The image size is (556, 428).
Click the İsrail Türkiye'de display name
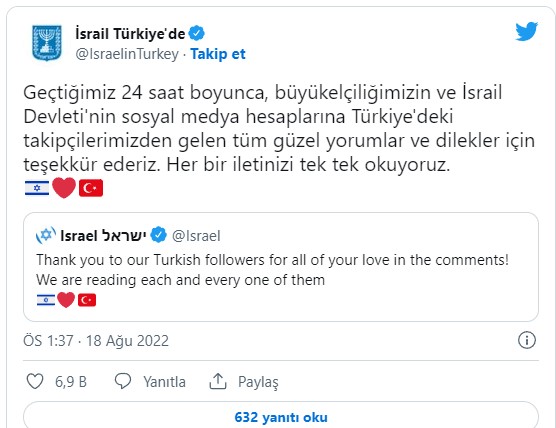coord(130,34)
